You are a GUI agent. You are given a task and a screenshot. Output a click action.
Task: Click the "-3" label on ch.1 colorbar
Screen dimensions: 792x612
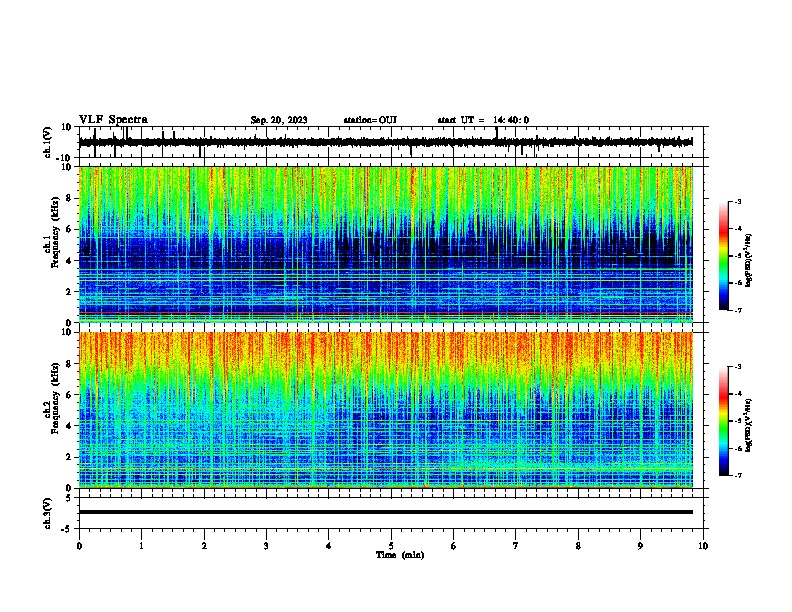[x=737, y=201]
